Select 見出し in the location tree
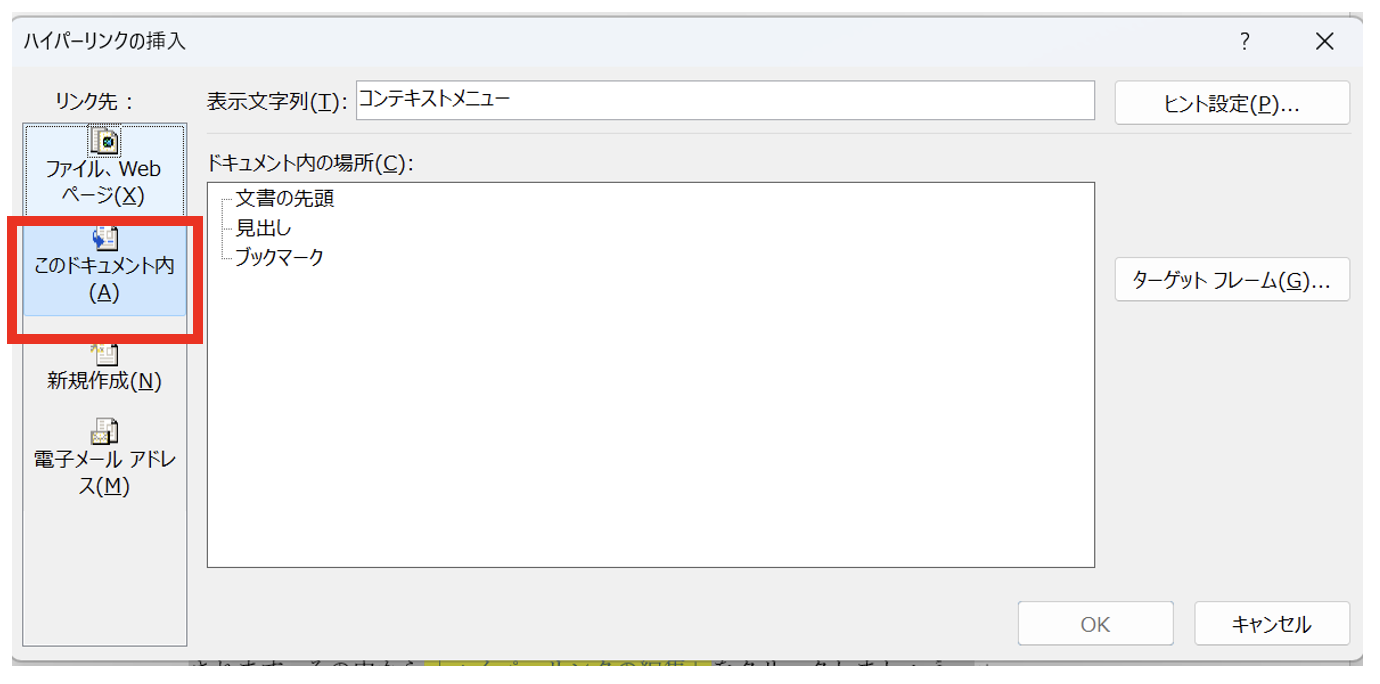 point(263,228)
